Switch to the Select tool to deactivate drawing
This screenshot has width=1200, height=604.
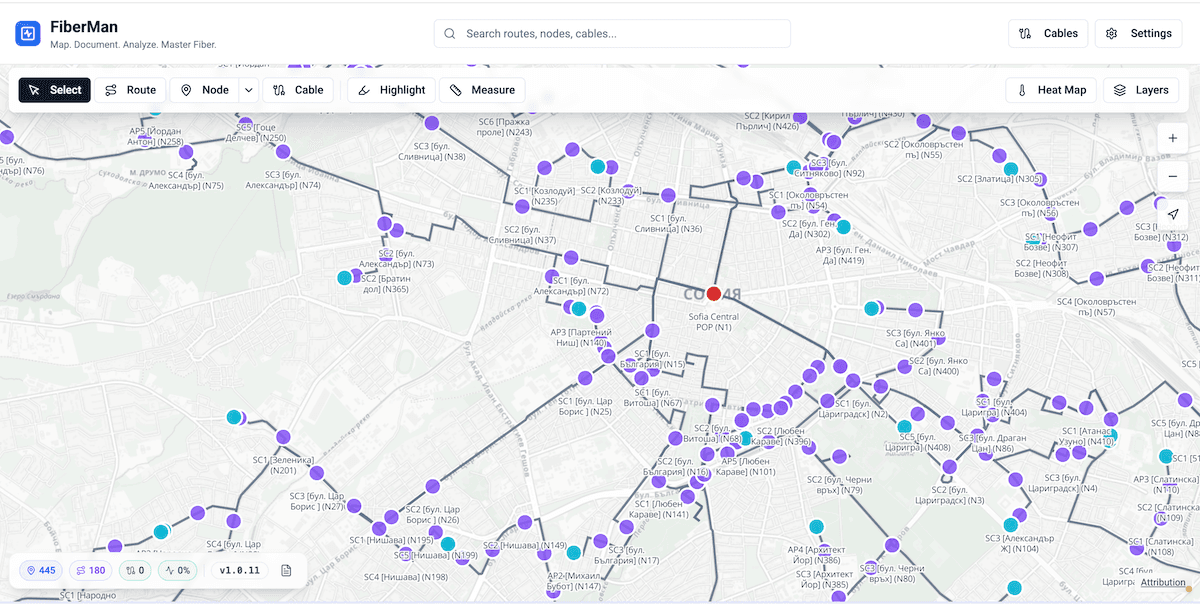54,89
